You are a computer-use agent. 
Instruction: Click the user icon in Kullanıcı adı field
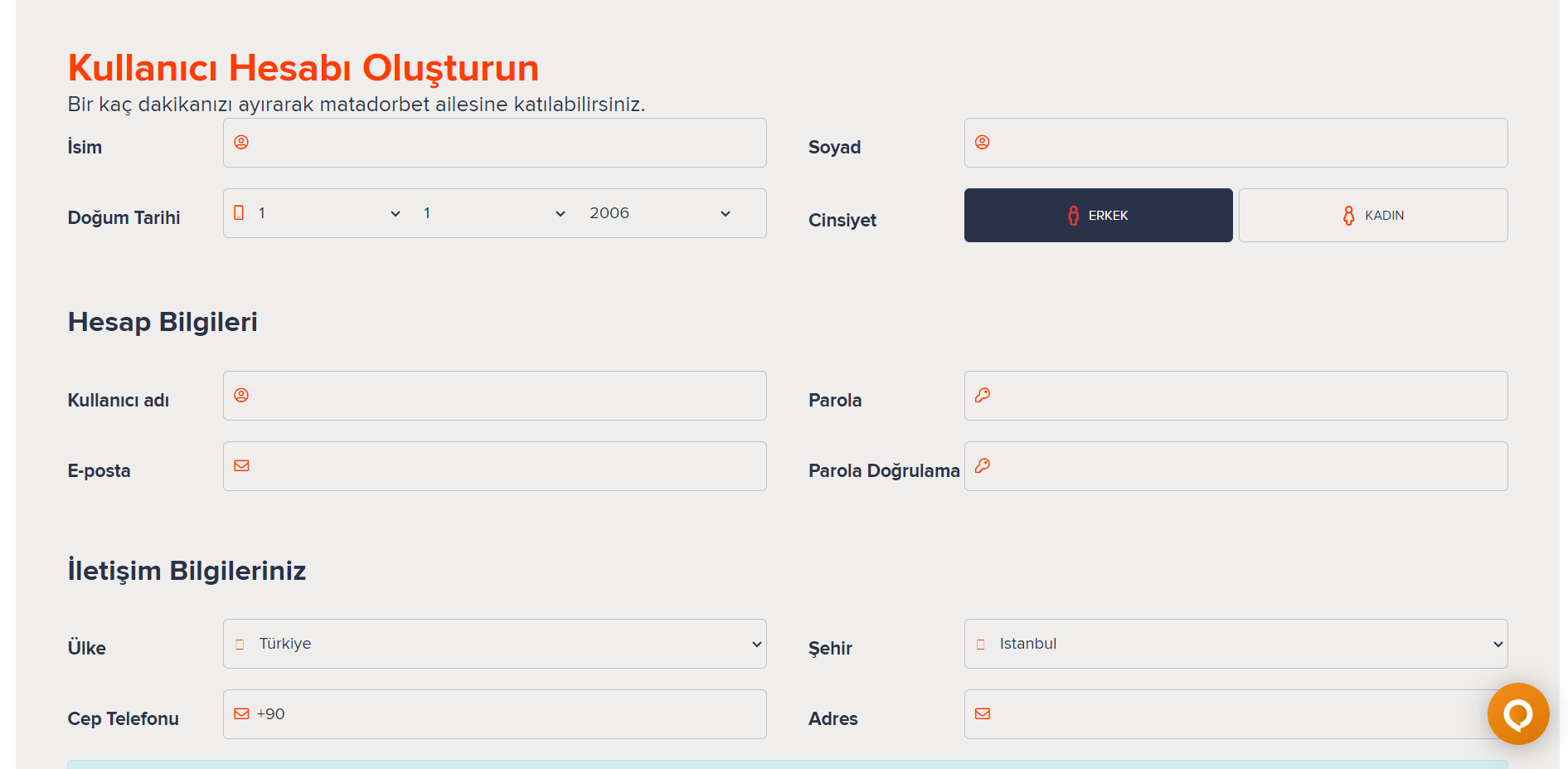pos(241,395)
